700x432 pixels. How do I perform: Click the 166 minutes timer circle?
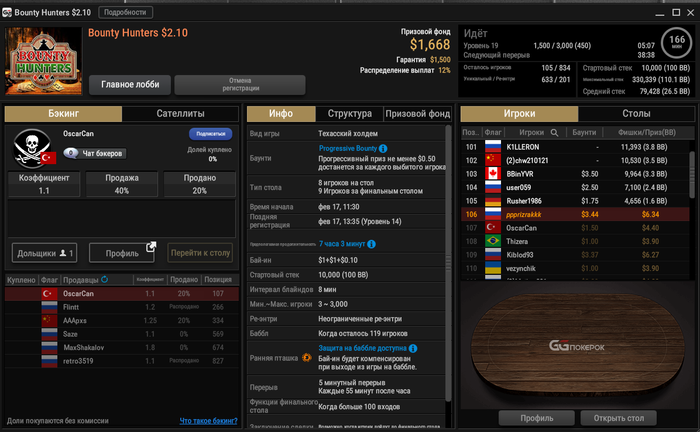point(676,43)
